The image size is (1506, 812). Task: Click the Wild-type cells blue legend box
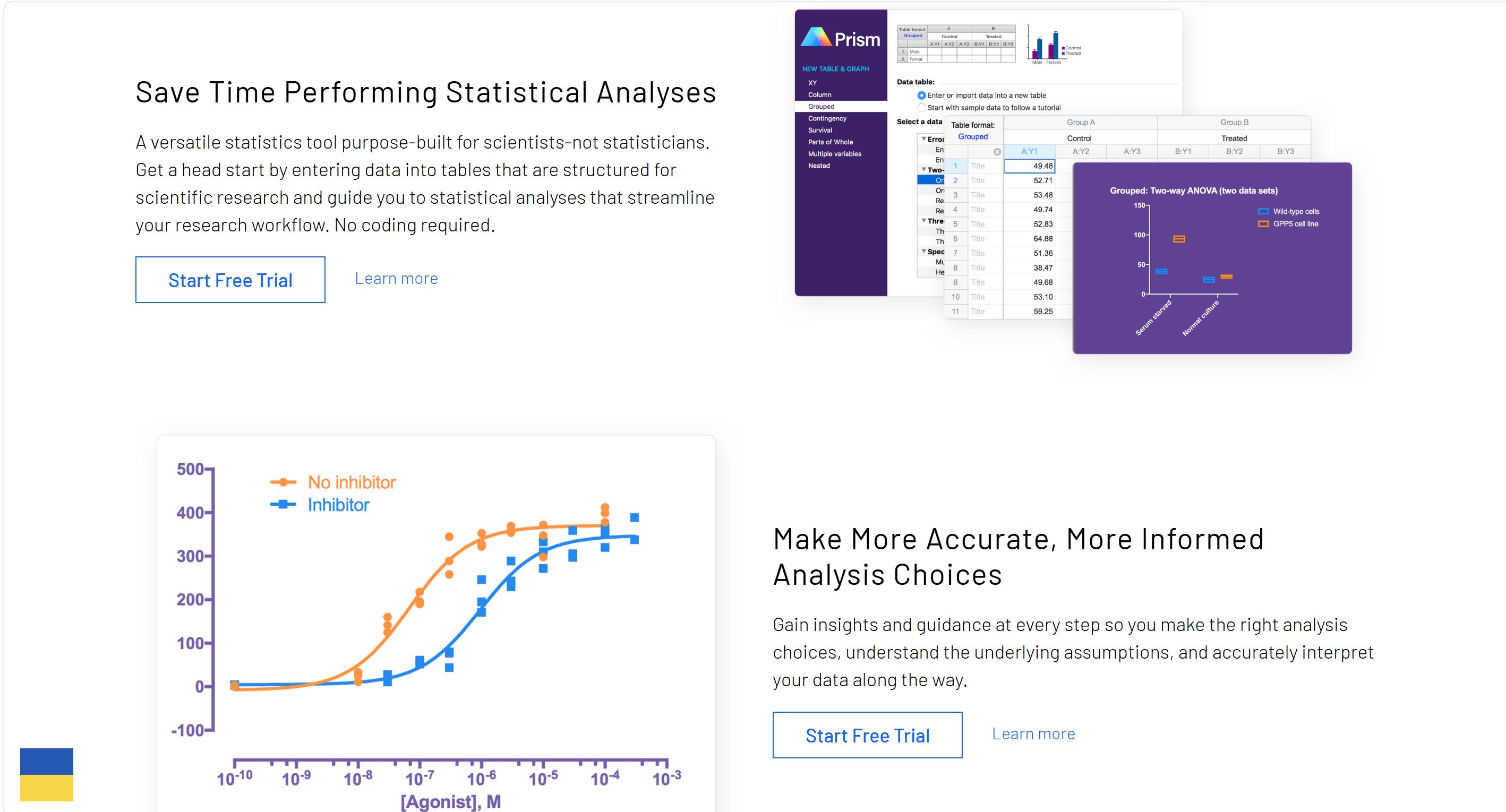coord(1263,211)
